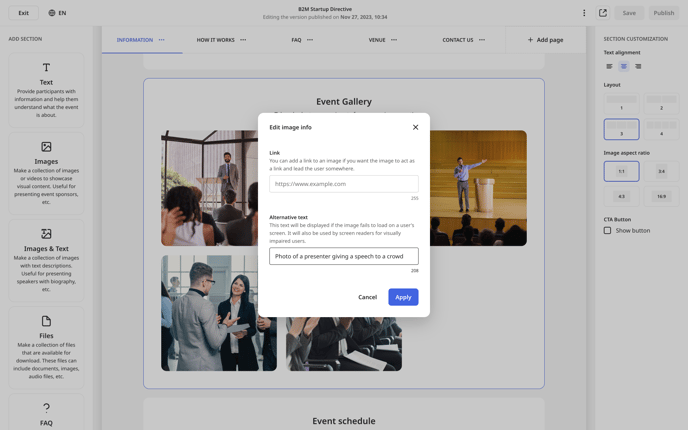Screen dimensions: 688x430
Task: Click the Save button
Action: (629, 13)
